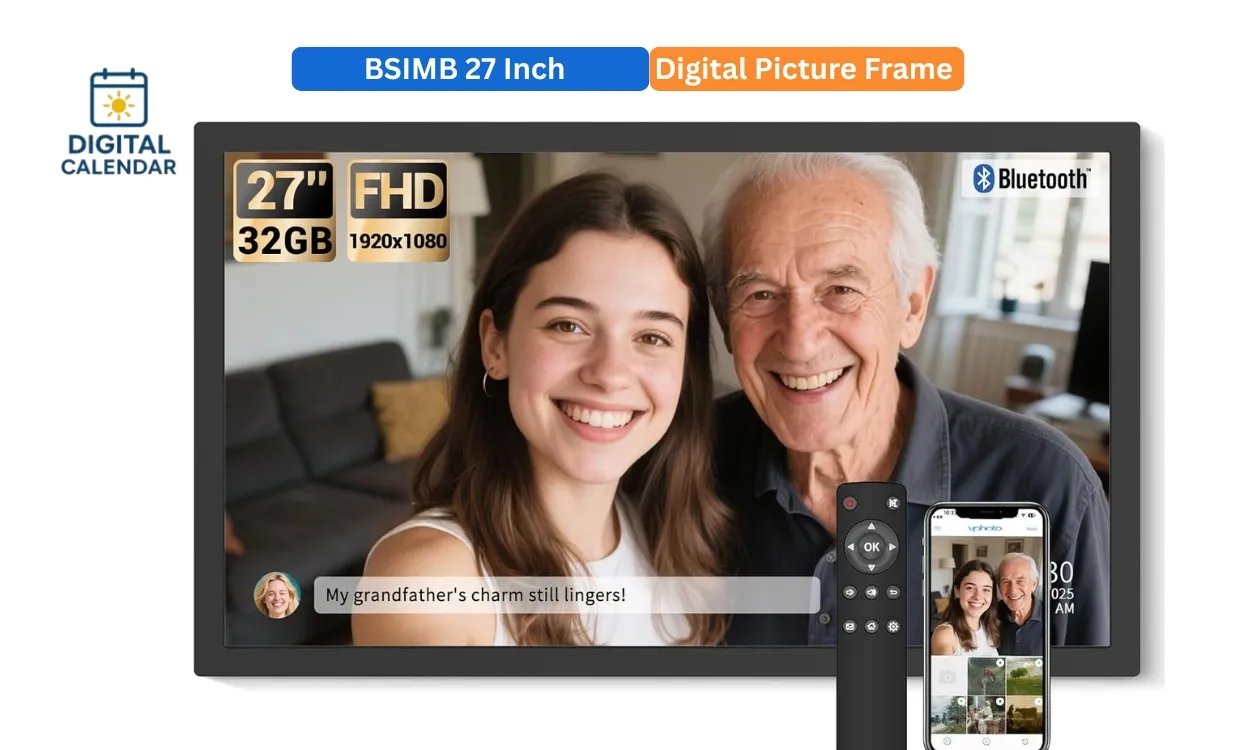Tap Next in the vphoto top-right corner
The image size is (1260, 750).
(1030, 528)
